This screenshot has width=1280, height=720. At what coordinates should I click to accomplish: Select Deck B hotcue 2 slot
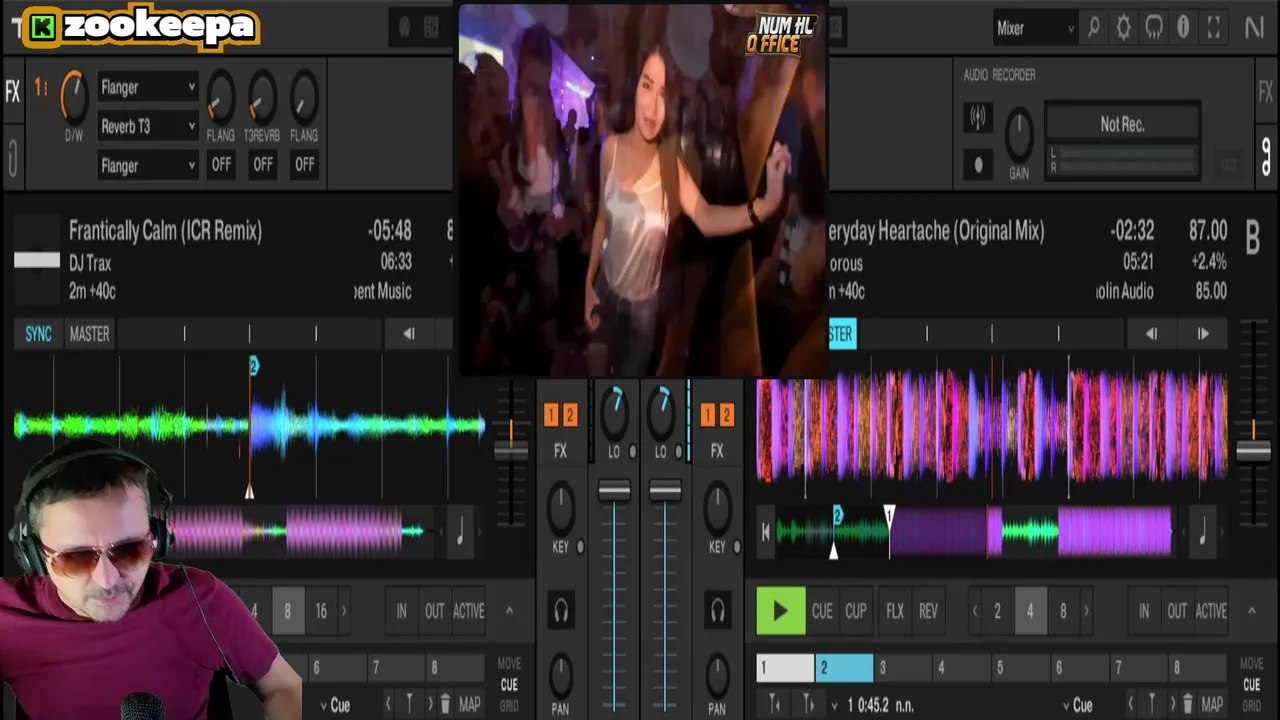point(844,668)
